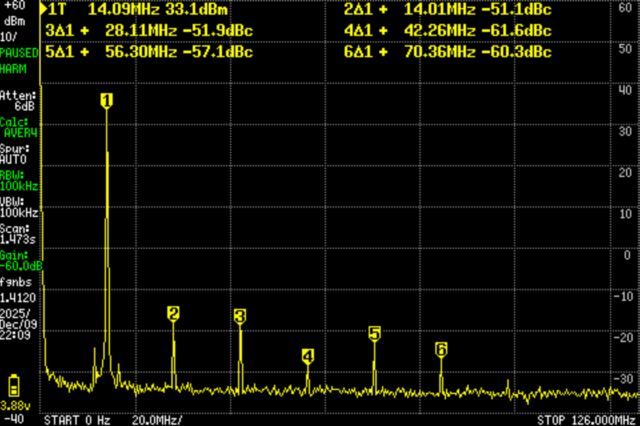This screenshot has width=640, height=426.
Task: Select the 2Δ1 14.01MHz marker readout
Action: point(448,10)
